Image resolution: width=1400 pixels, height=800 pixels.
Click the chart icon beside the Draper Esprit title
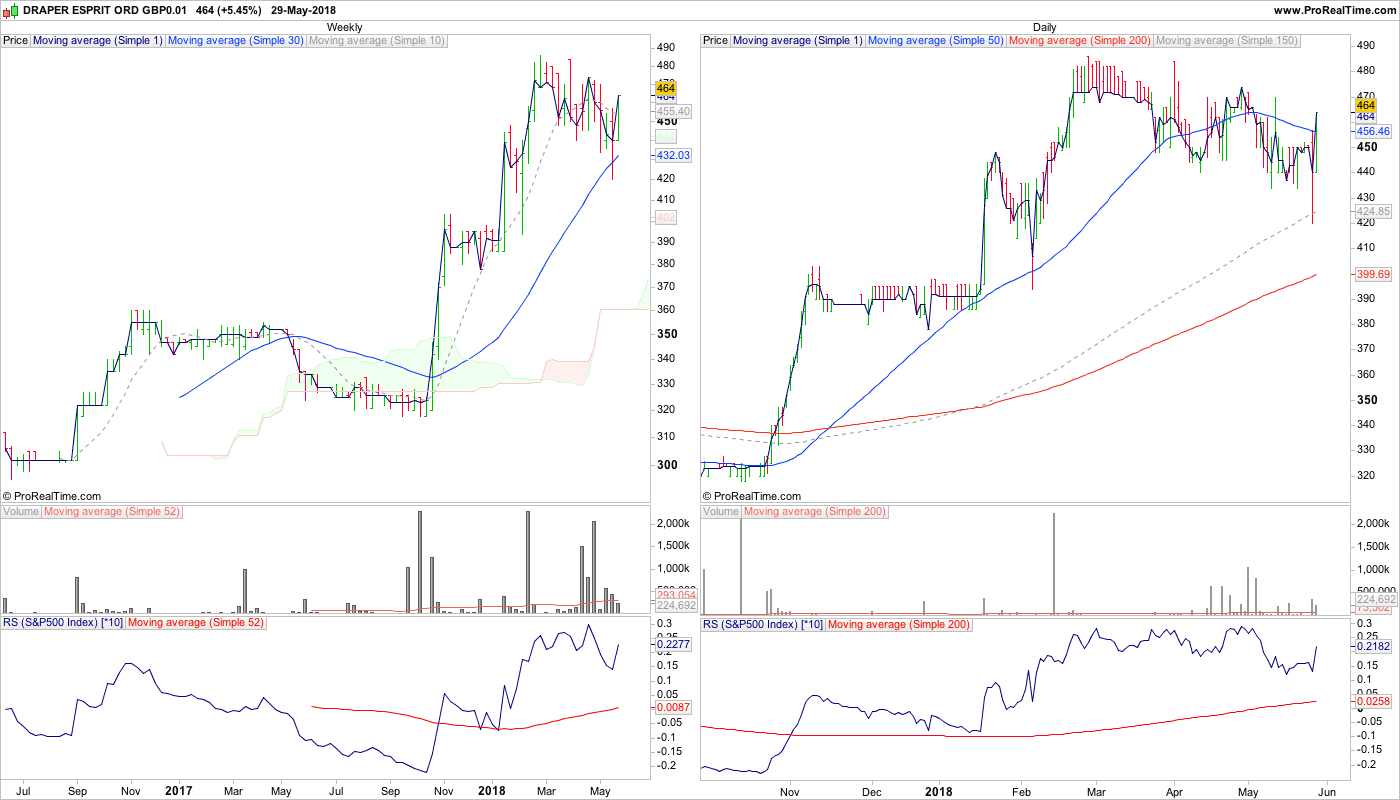click(x=10, y=10)
